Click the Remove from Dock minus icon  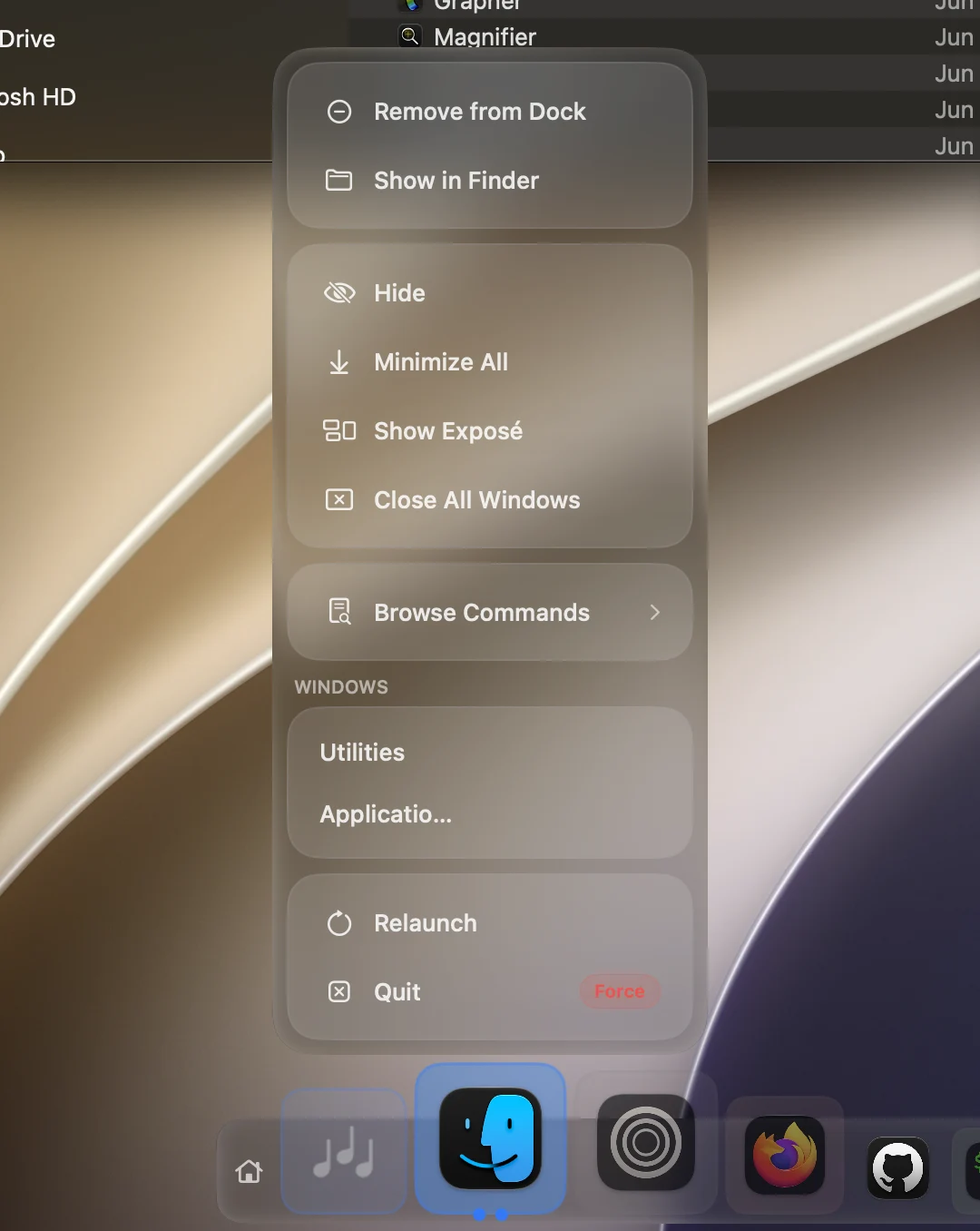pos(339,112)
